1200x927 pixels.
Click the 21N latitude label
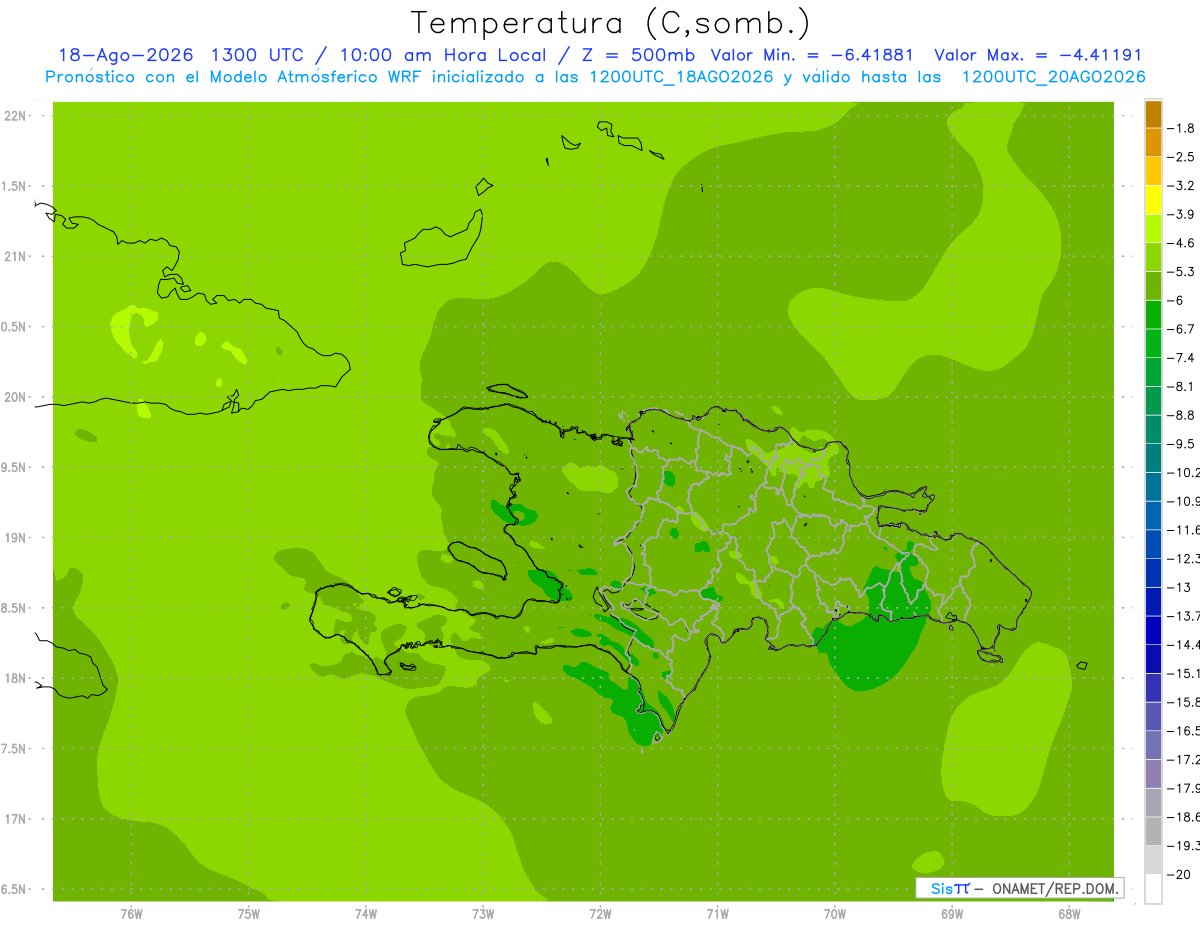tap(17, 257)
